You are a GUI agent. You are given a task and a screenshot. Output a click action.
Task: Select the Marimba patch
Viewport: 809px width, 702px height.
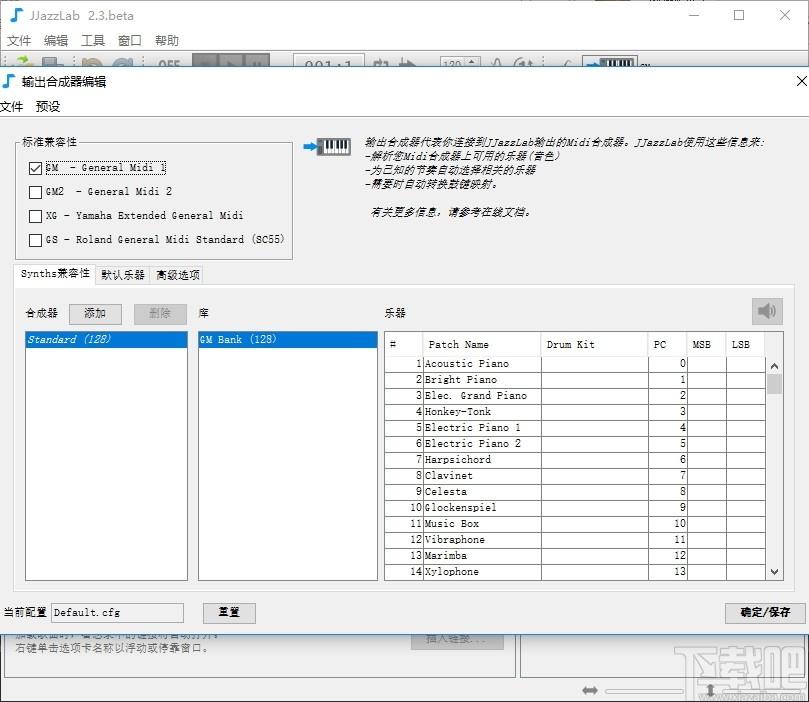coord(575,556)
